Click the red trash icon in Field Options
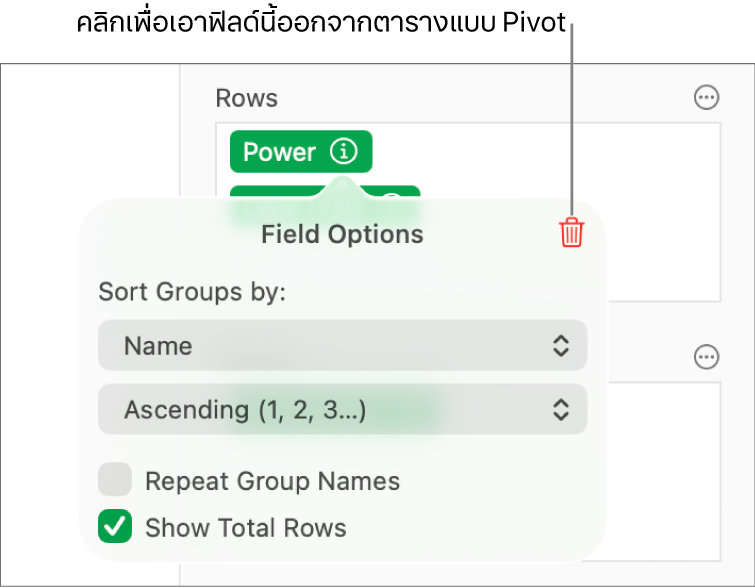Image resolution: width=755 pixels, height=588 pixels. (x=571, y=233)
